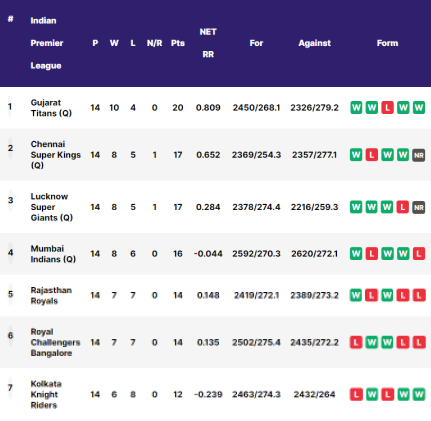Click Kolkata Knight Riders third form badge L
Image resolution: width=431 pixels, height=421 pixels.
click(387, 395)
